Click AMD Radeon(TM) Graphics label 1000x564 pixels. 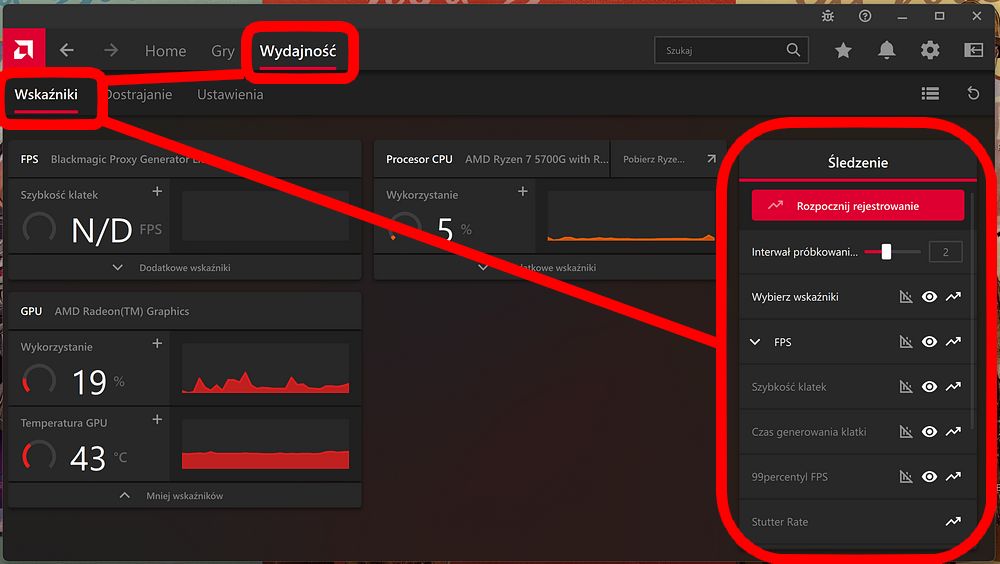click(x=122, y=311)
